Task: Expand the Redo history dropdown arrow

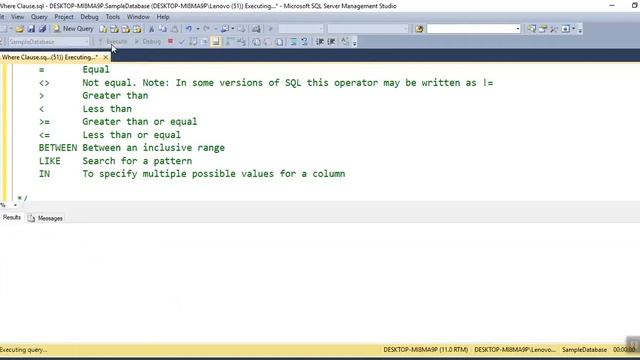Action: [216, 29]
